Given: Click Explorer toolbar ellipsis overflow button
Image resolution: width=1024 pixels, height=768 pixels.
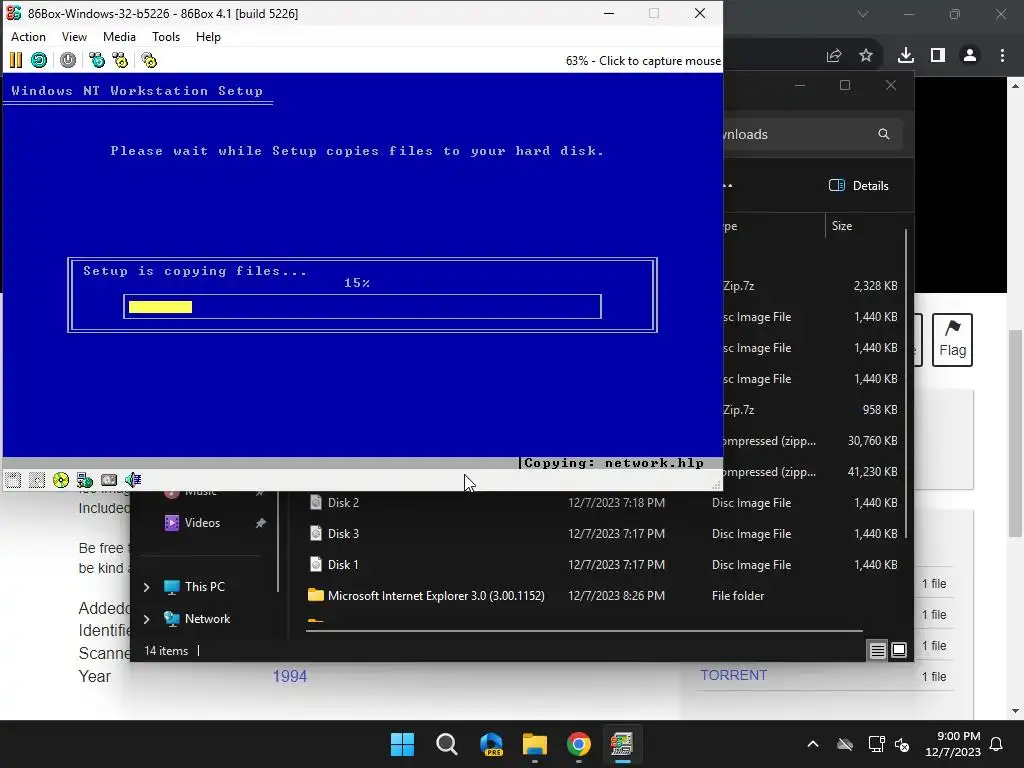Looking at the screenshot, I should tap(728, 185).
